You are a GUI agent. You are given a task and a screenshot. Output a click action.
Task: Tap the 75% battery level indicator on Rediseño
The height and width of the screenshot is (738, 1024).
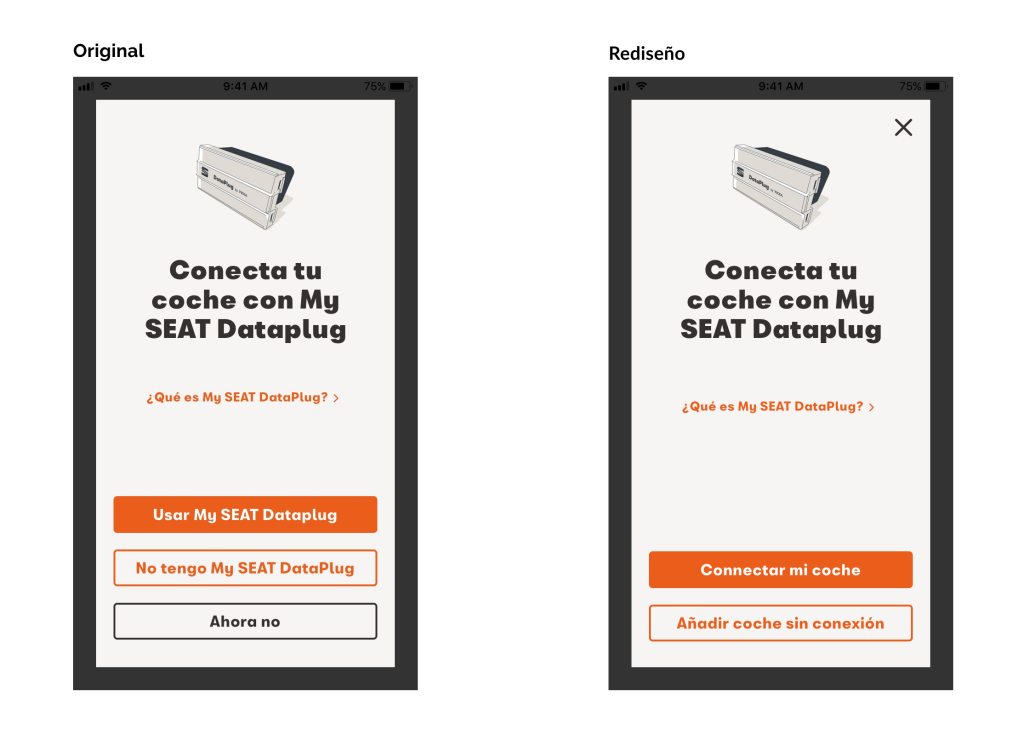[x=909, y=86]
